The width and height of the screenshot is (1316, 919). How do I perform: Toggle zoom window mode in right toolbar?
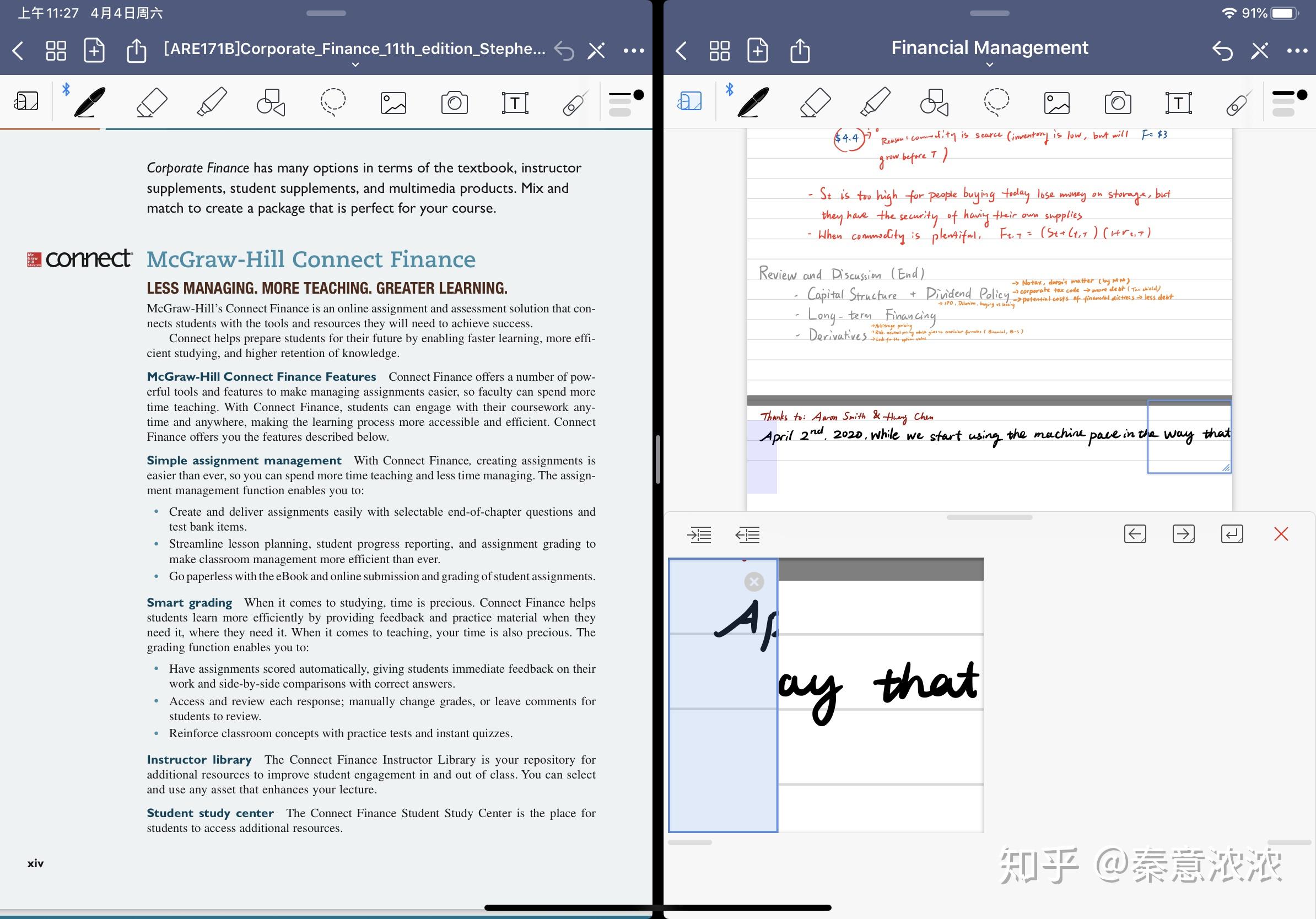689,102
